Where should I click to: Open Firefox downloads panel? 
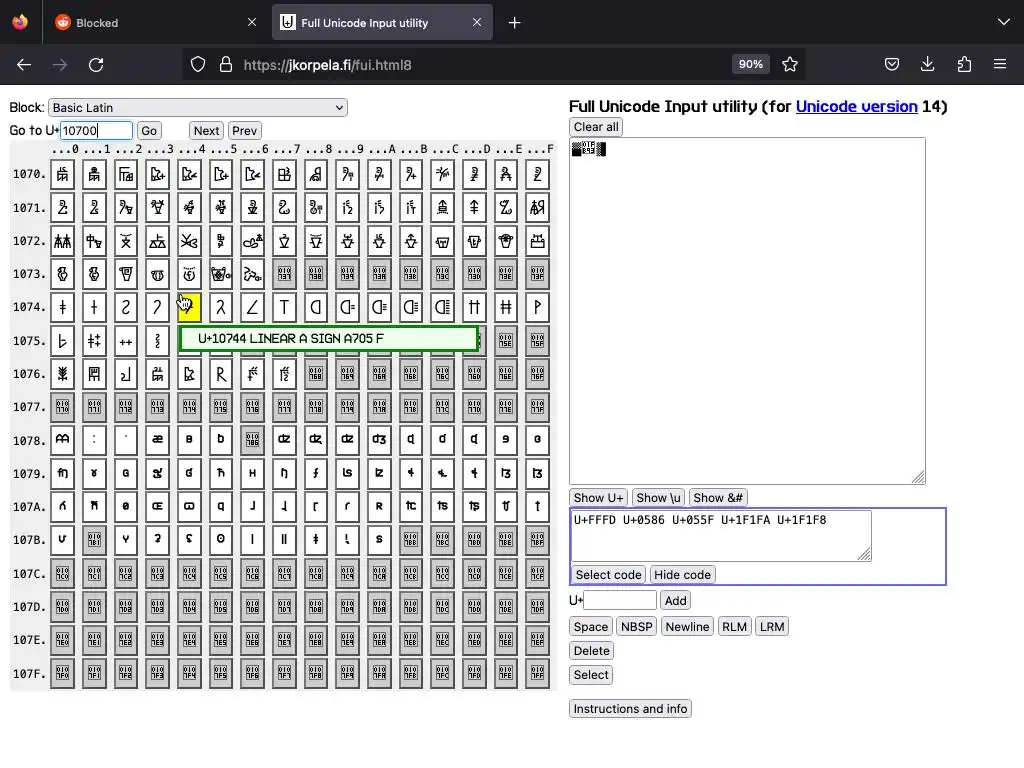[927, 65]
